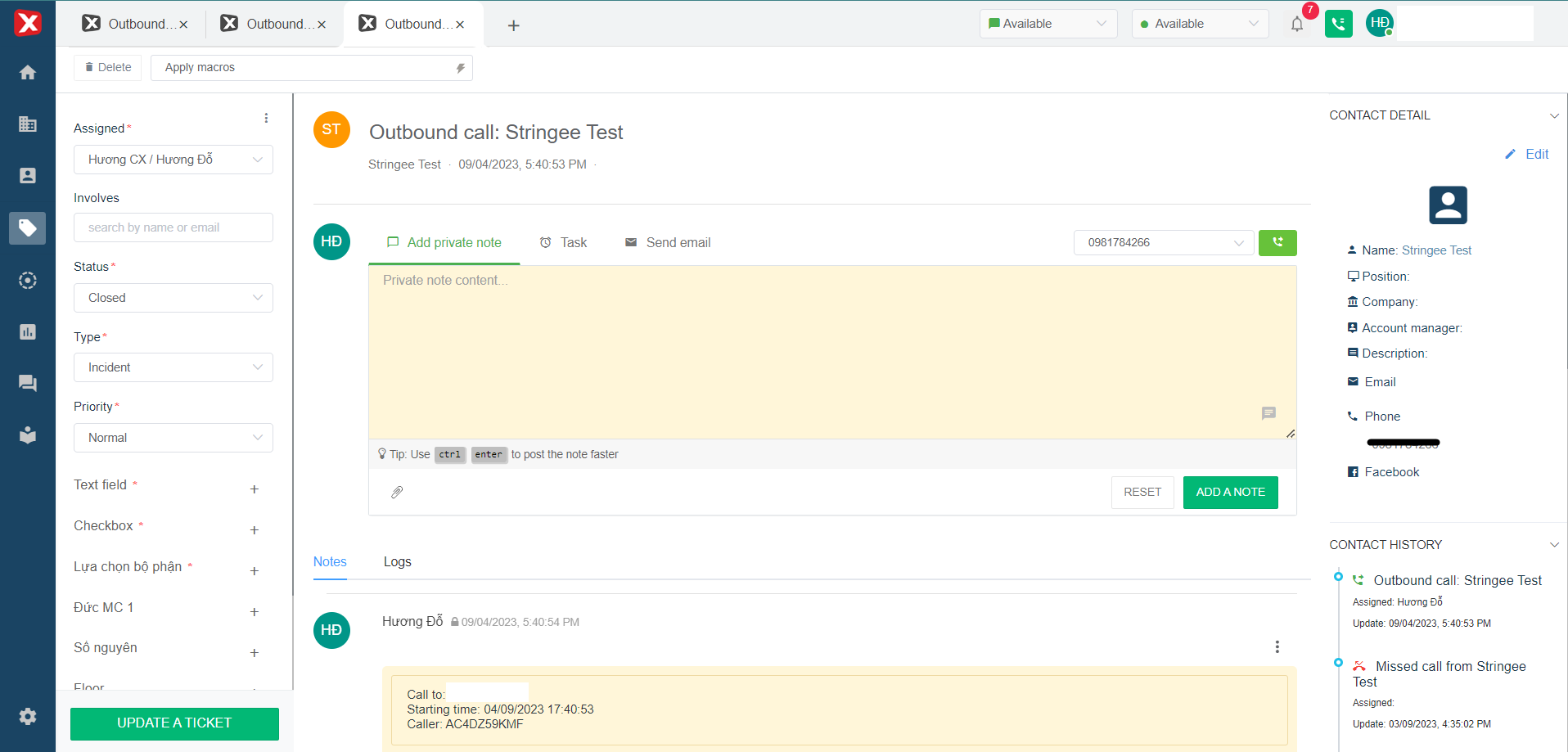Open the three-dot menu next to Assigned
Viewport: 1568px width, 752px height.
pos(266,119)
